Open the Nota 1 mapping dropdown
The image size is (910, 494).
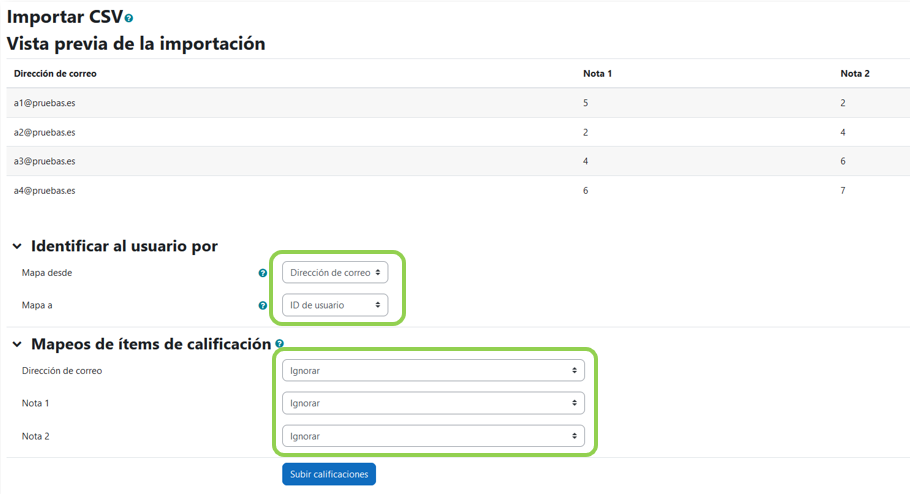pos(433,403)
